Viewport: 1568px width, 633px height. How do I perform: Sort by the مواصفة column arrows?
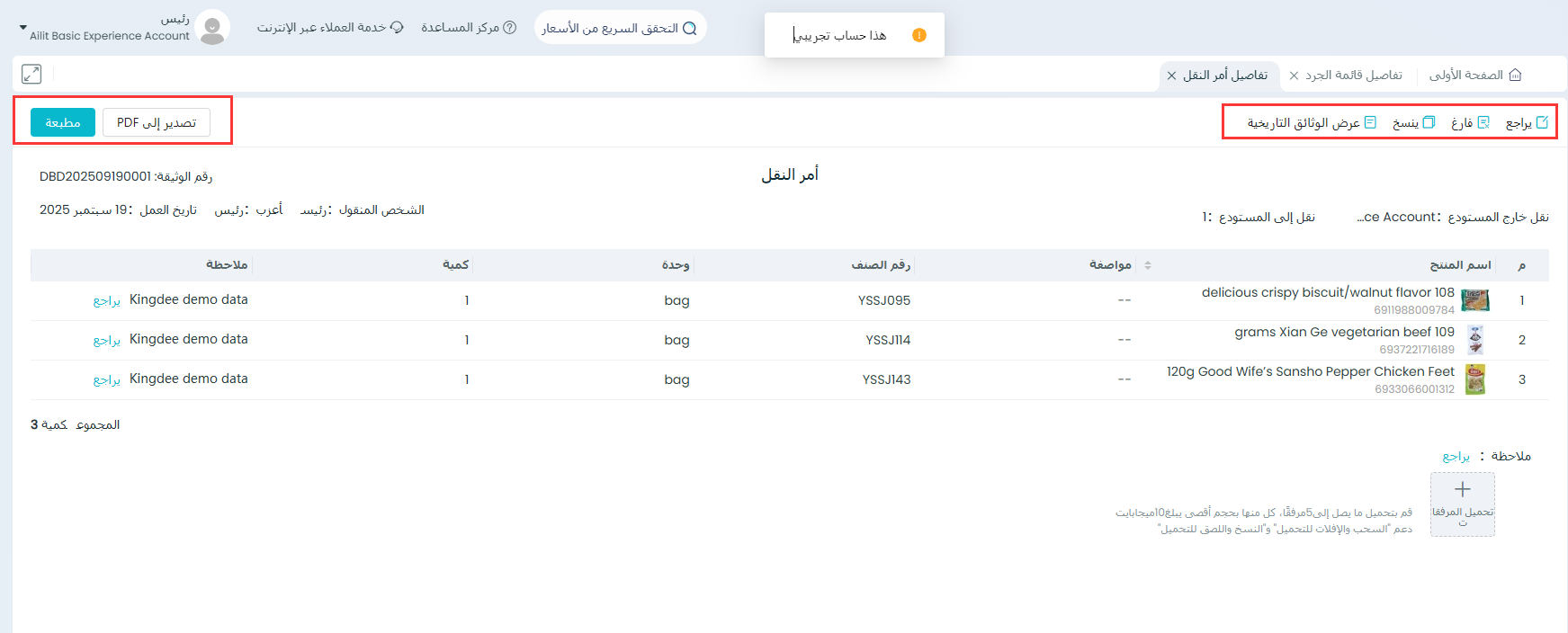(x=1148, y=265)
